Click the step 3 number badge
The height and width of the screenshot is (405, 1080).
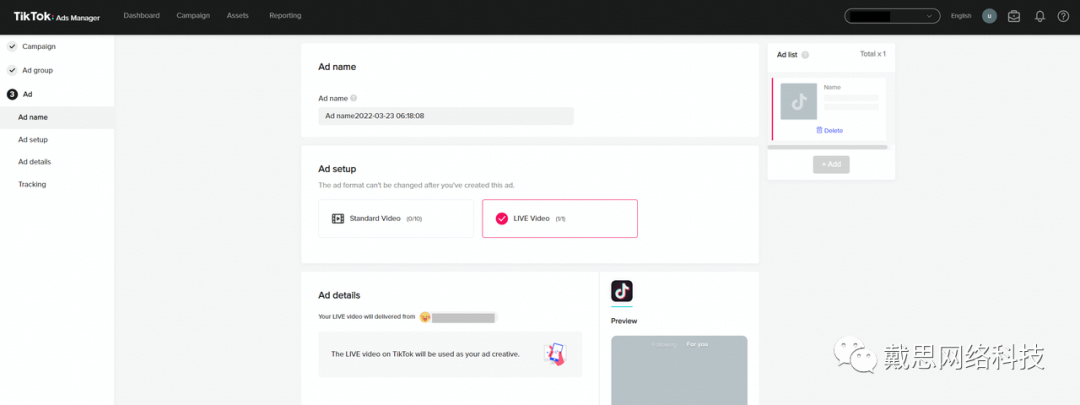pyautogui.click(x=12, y=94)
